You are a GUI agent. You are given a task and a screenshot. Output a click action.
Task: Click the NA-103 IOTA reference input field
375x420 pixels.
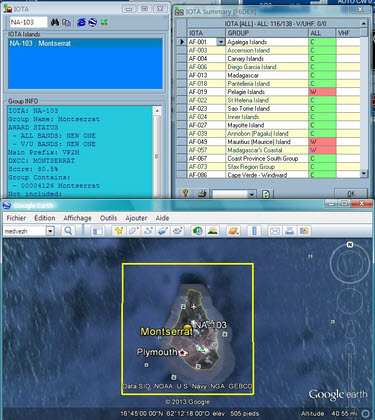point(28,22)
